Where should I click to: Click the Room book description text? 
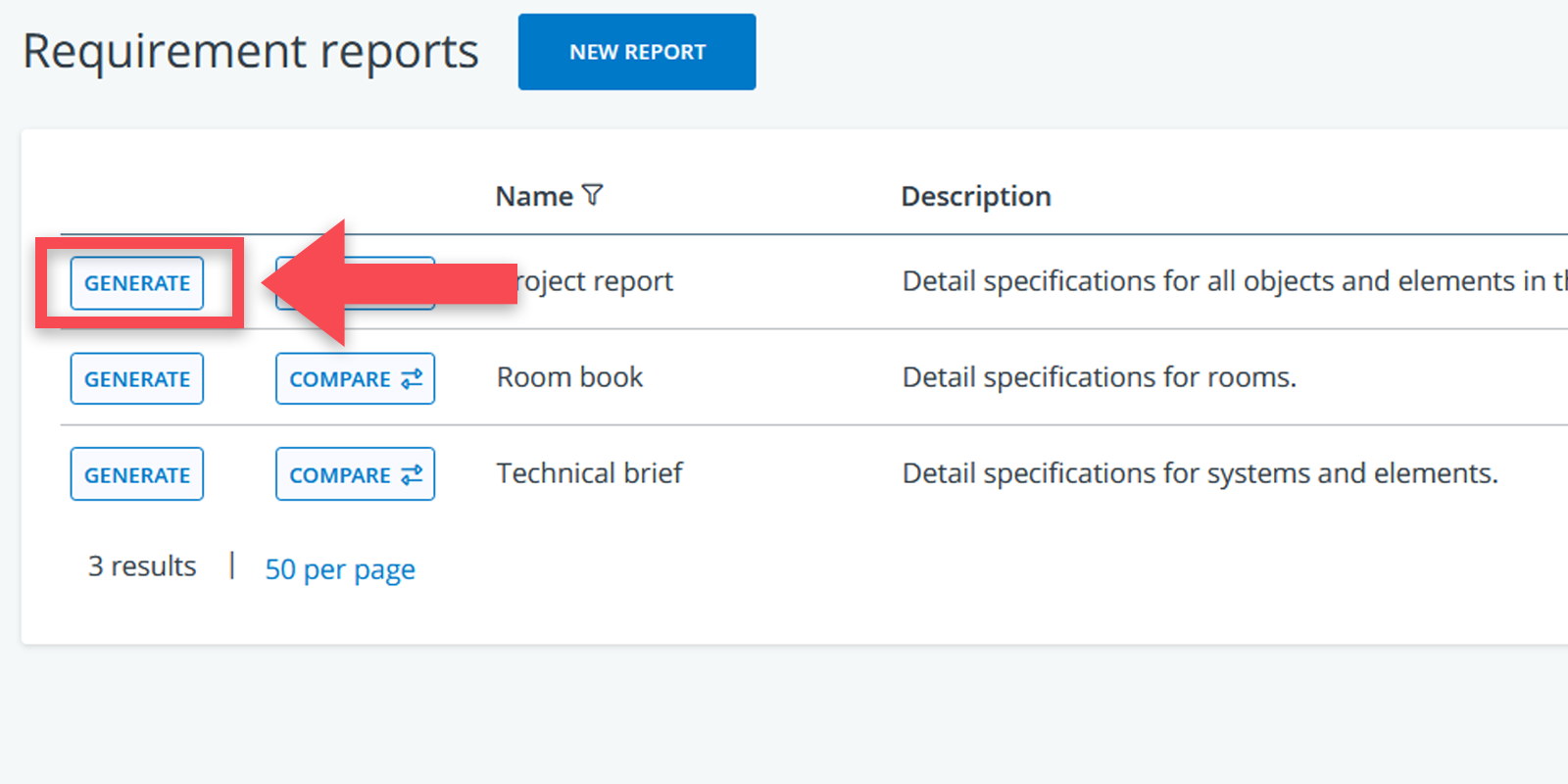[1099, 377]
